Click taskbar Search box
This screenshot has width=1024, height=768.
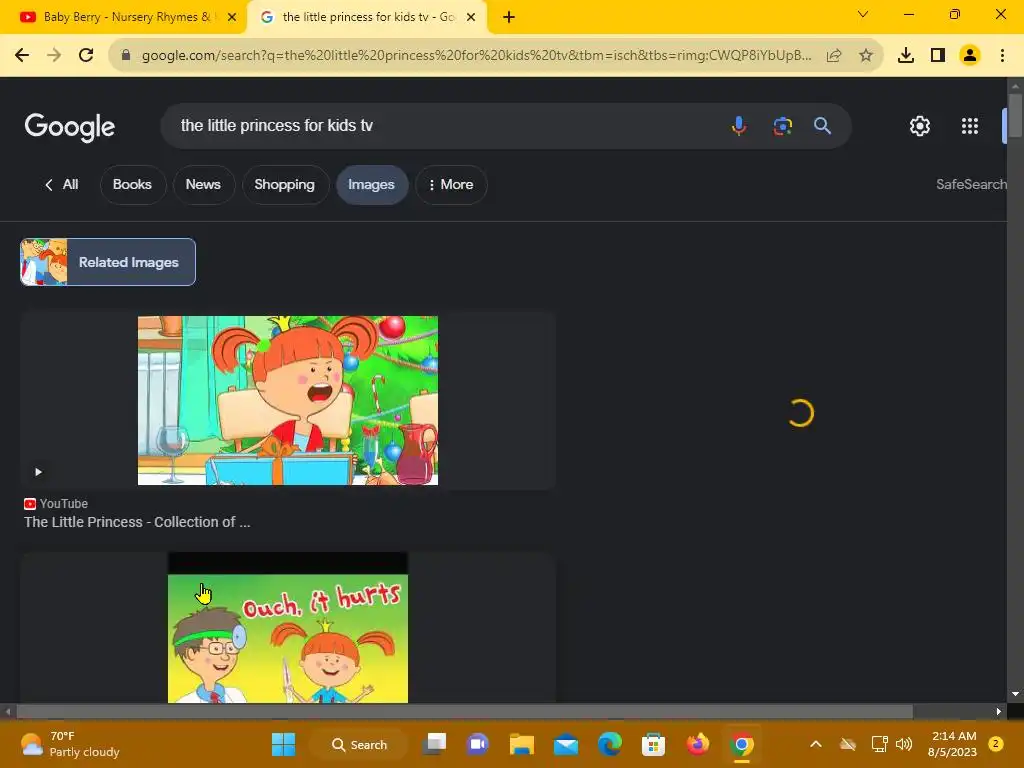[359, 744]
